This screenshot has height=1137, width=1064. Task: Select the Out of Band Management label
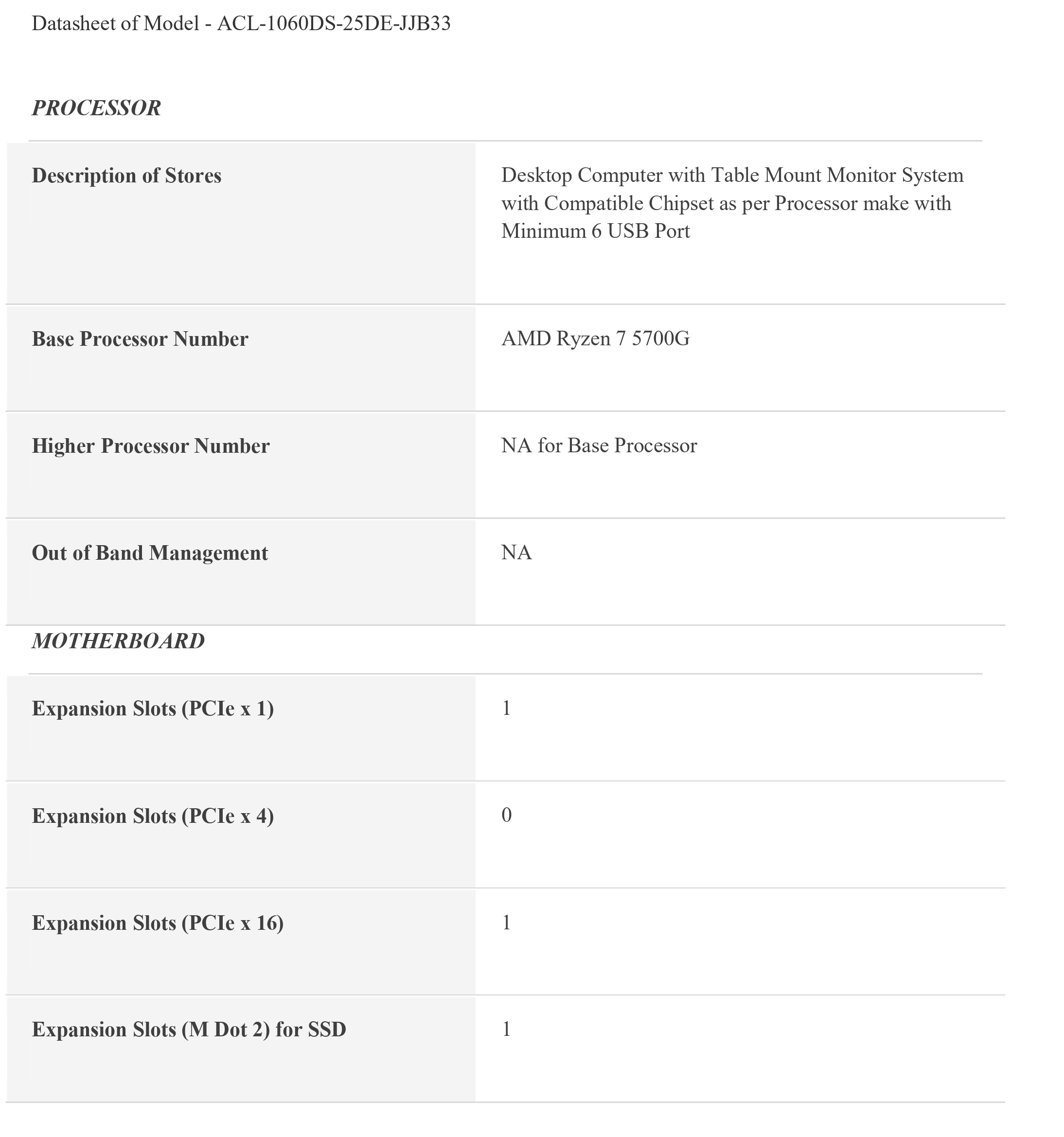[x=150, y=553]
